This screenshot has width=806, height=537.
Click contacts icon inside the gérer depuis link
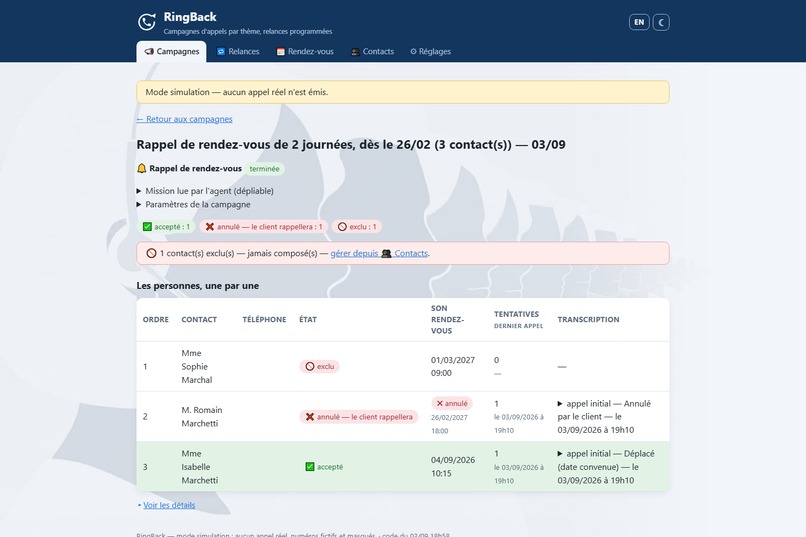pyautogui.click(x=387, y=253)
